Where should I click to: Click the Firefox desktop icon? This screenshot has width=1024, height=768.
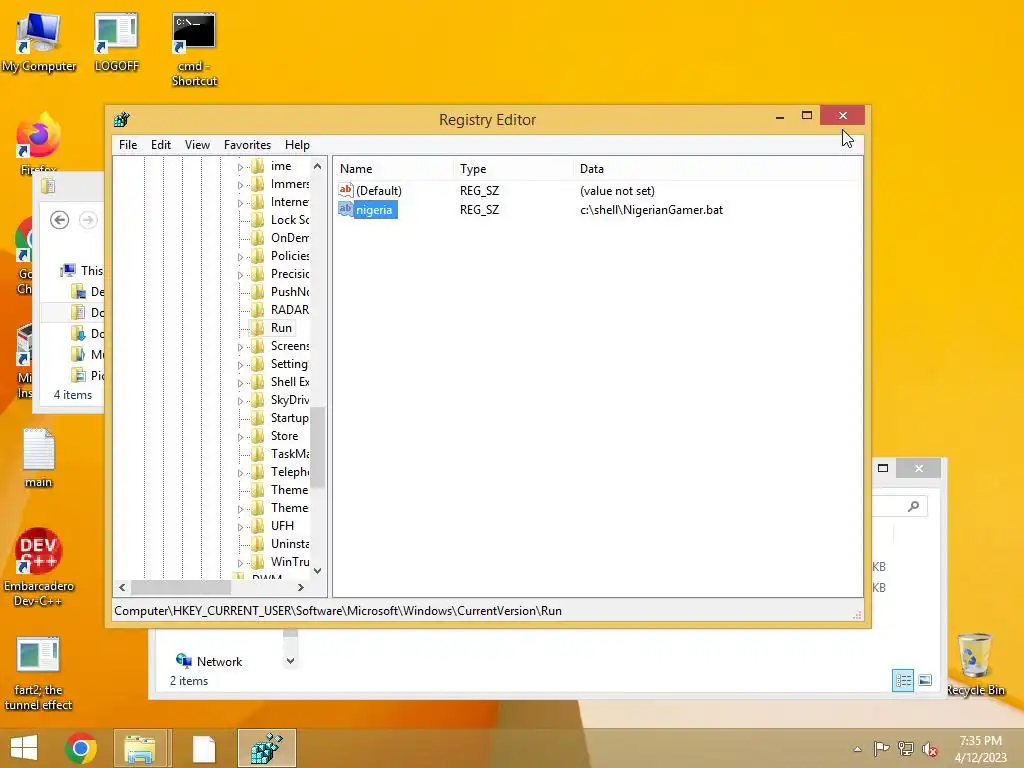pyautogui.click(x=38, y=142)
